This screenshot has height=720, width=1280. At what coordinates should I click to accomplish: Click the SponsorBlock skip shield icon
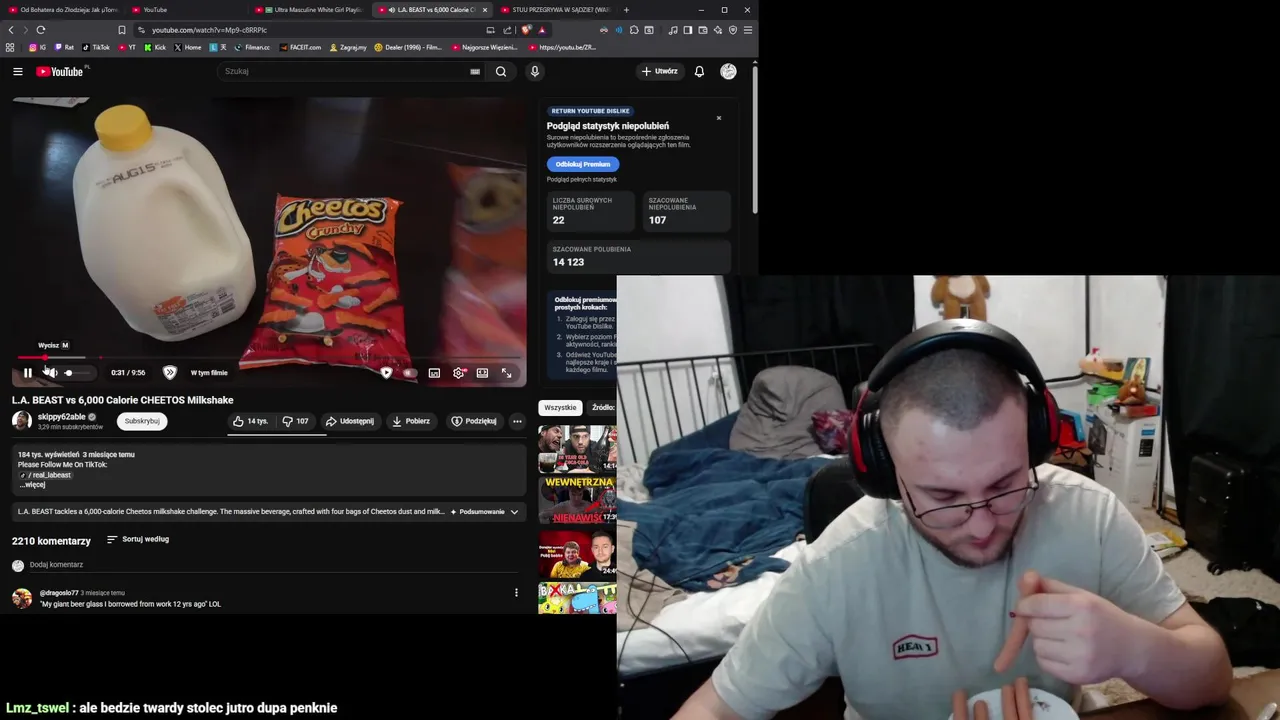click(170, 372)
